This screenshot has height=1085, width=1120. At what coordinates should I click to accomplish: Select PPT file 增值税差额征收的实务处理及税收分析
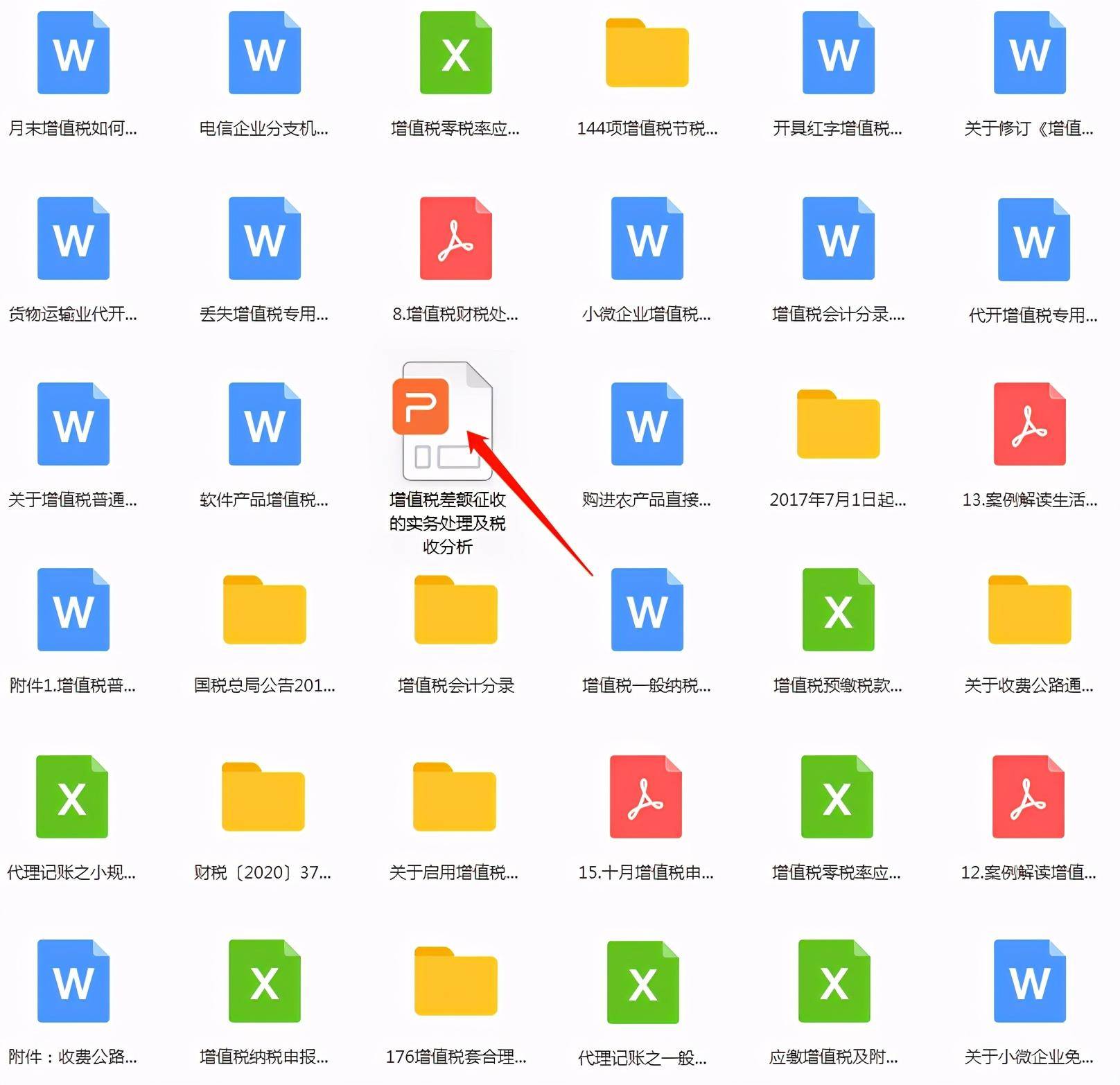(x=444, y=421)
